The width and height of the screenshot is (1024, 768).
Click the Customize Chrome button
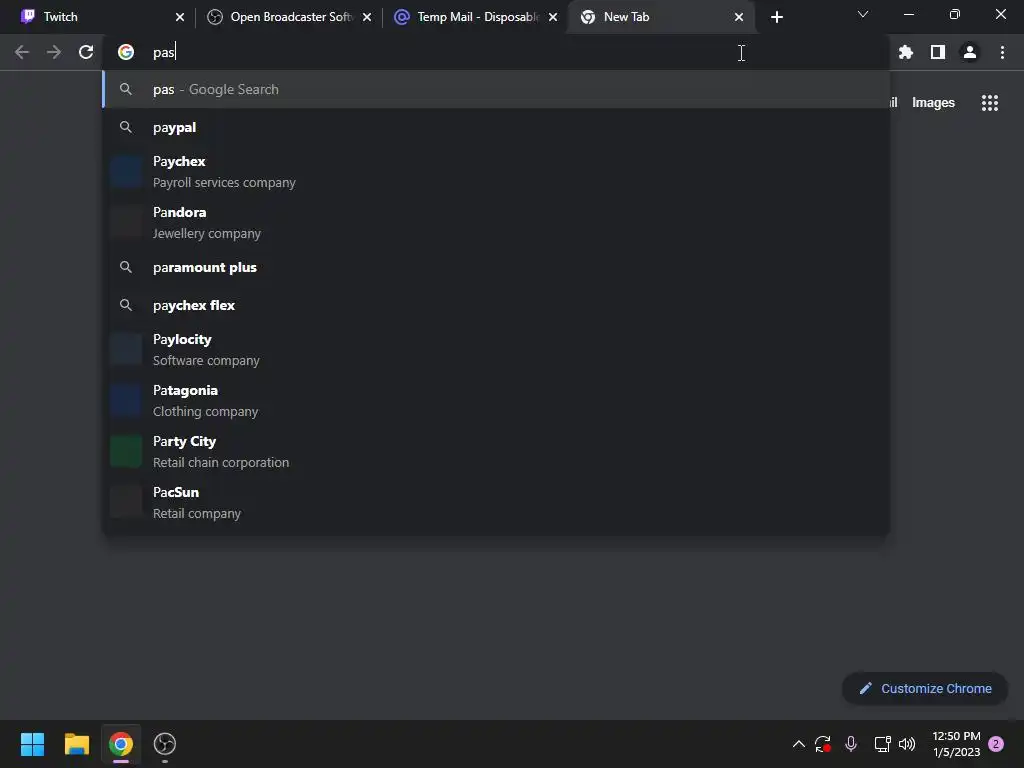click(x=925, y=688)
